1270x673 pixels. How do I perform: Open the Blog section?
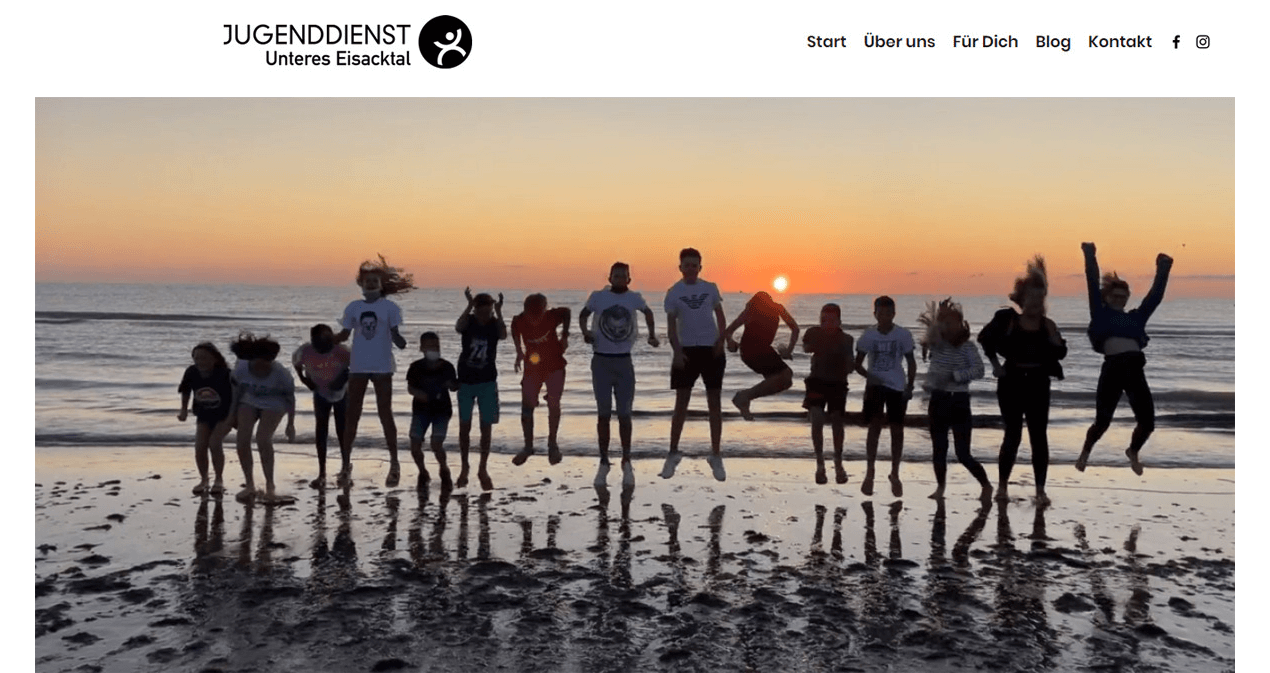1053,42
